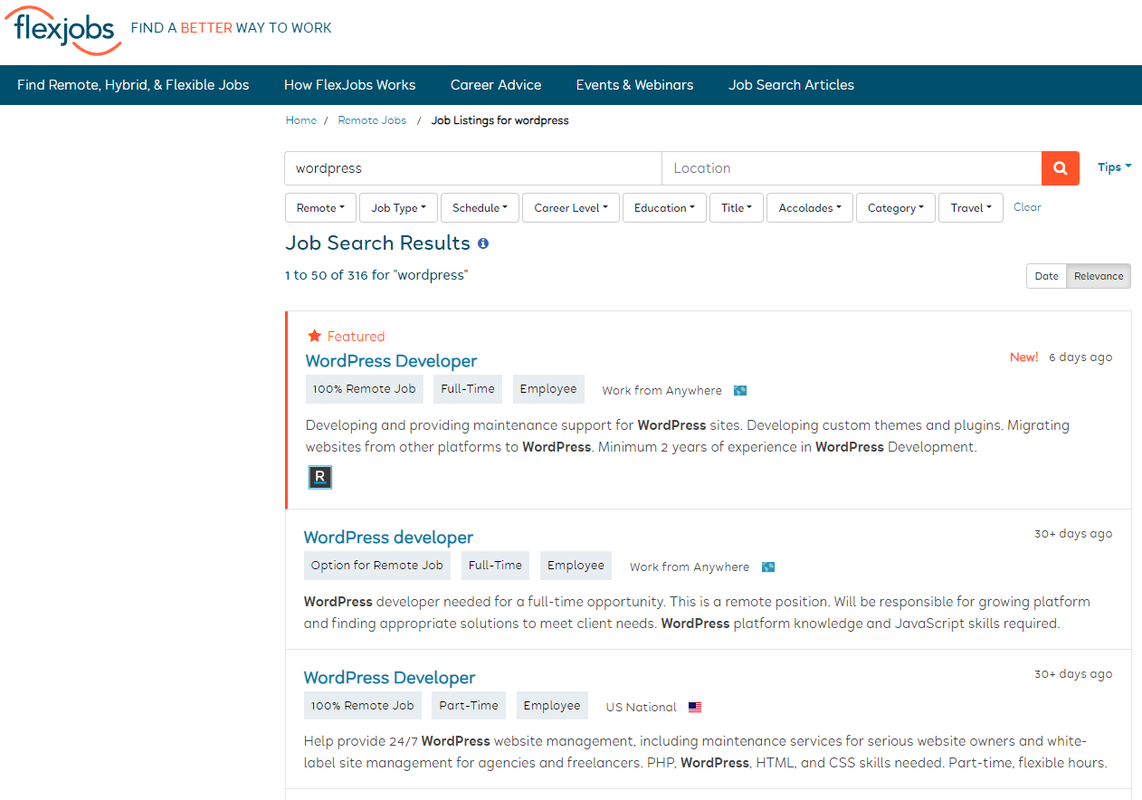1142x800 pixels.
Task: Click Full-Time tag on featured job
Action: click(468, 389)
